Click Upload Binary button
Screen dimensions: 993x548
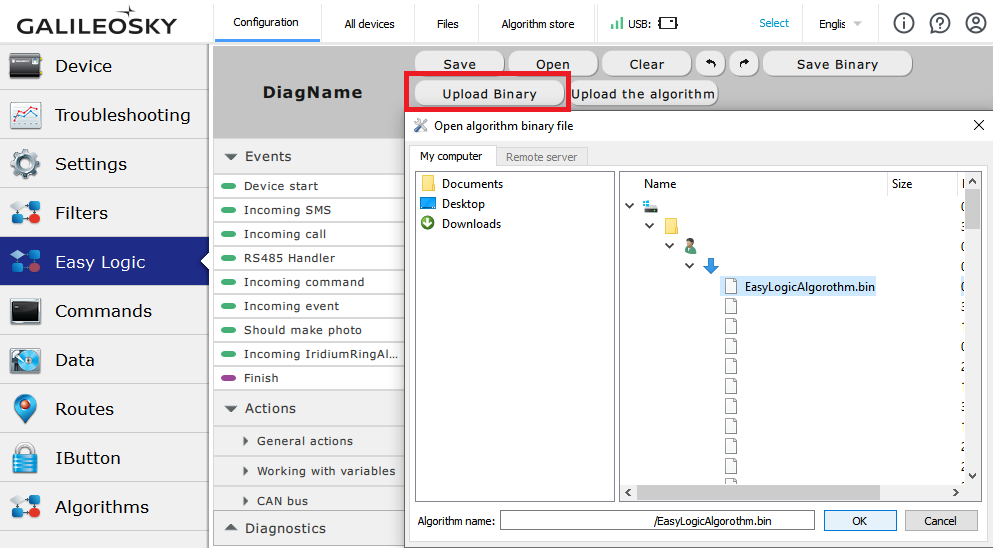tap(490, 94)
